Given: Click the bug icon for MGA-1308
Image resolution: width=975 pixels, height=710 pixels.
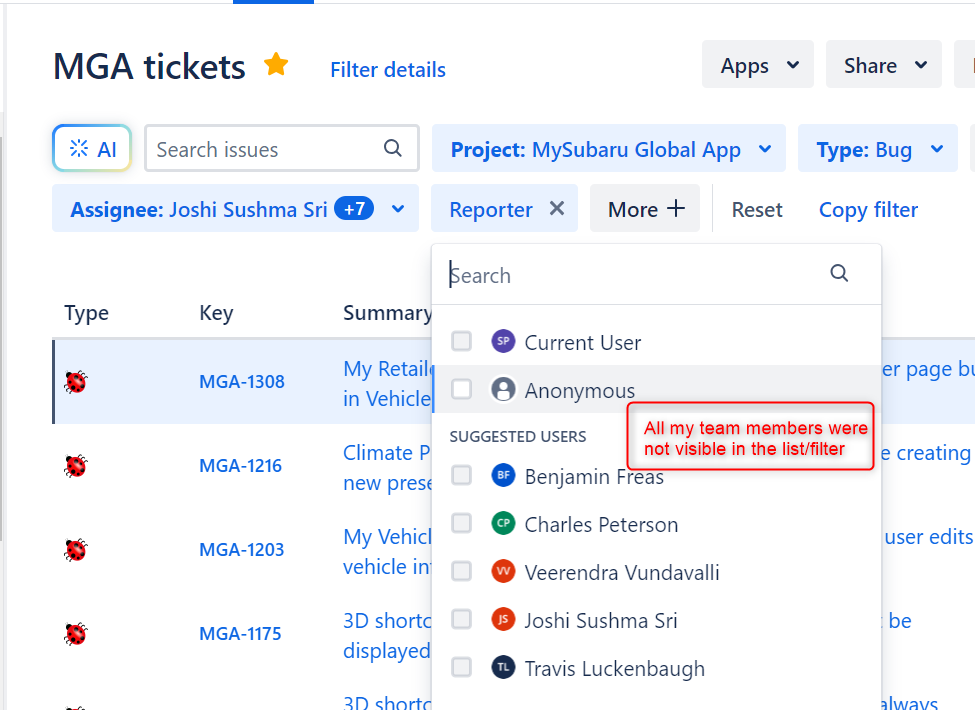Looking at the screenshot, I should tap(76, 381).
